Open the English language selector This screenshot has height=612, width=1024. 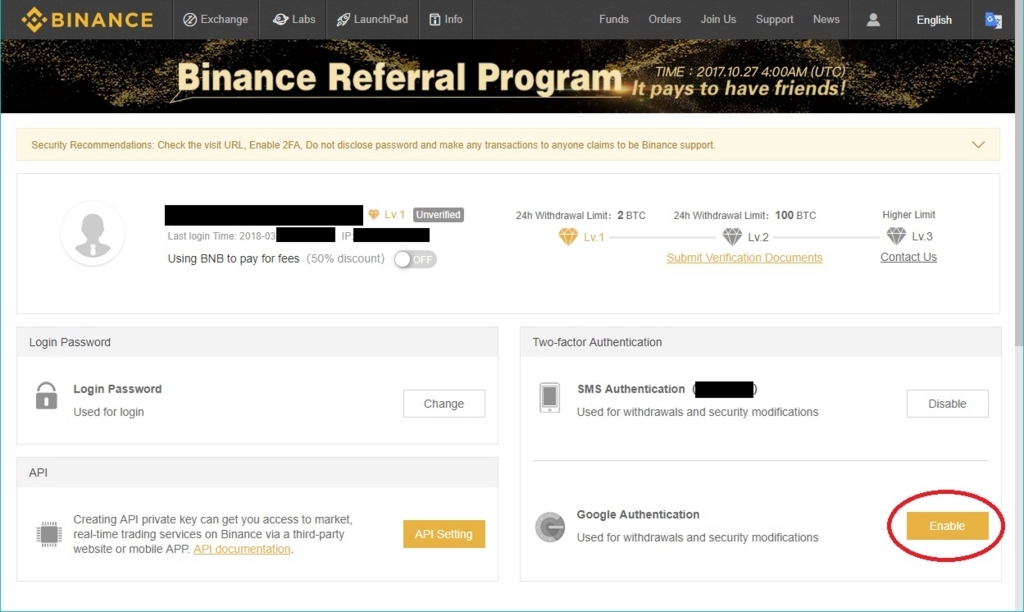tap(934, 20)
